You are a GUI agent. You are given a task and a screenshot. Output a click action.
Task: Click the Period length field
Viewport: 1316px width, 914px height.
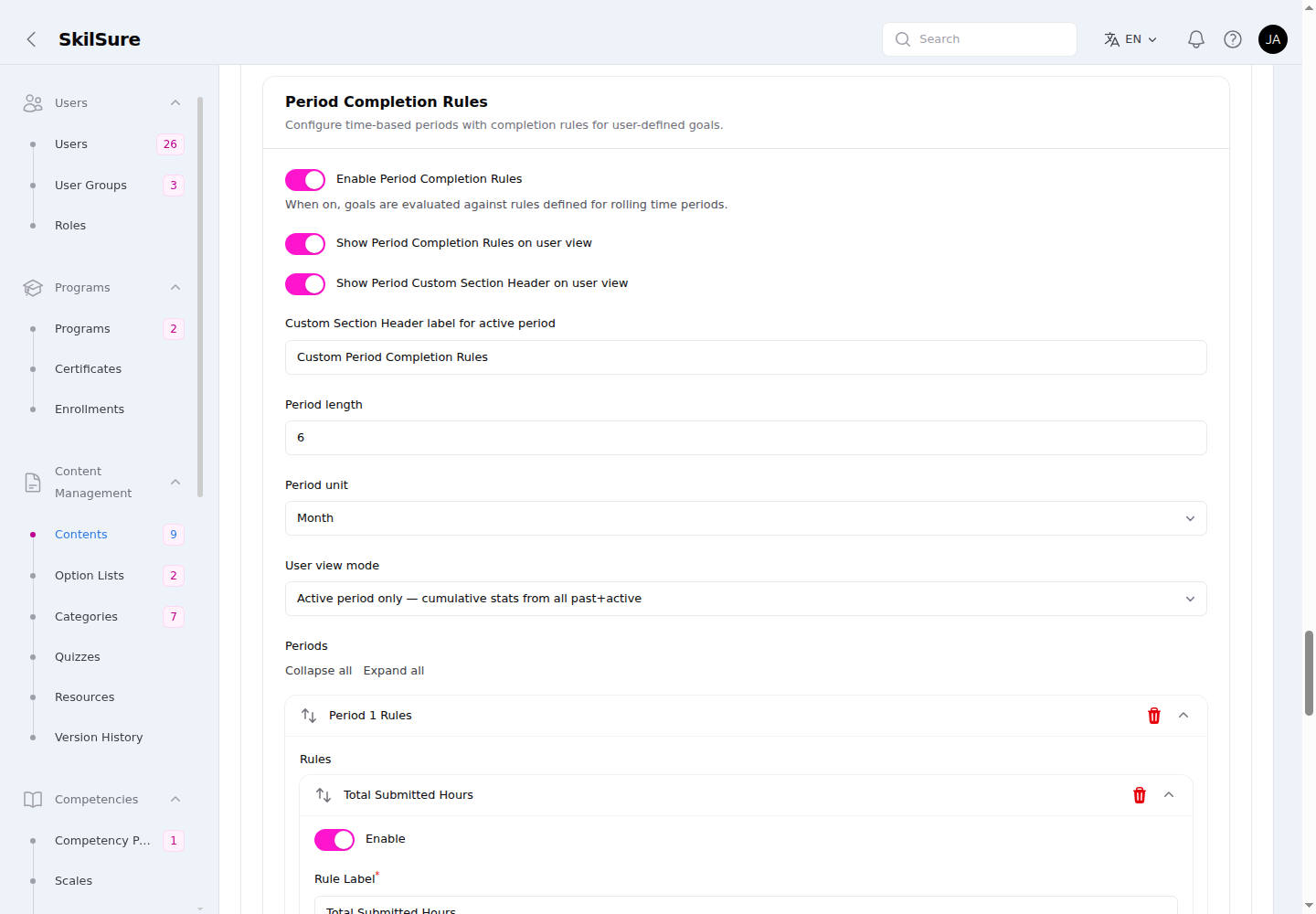[746, 438]
